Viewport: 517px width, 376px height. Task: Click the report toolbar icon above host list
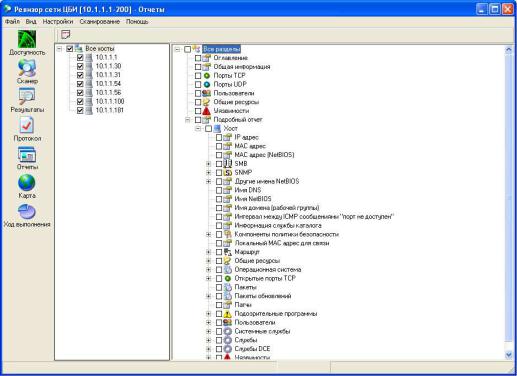click(x=66, y=34)
